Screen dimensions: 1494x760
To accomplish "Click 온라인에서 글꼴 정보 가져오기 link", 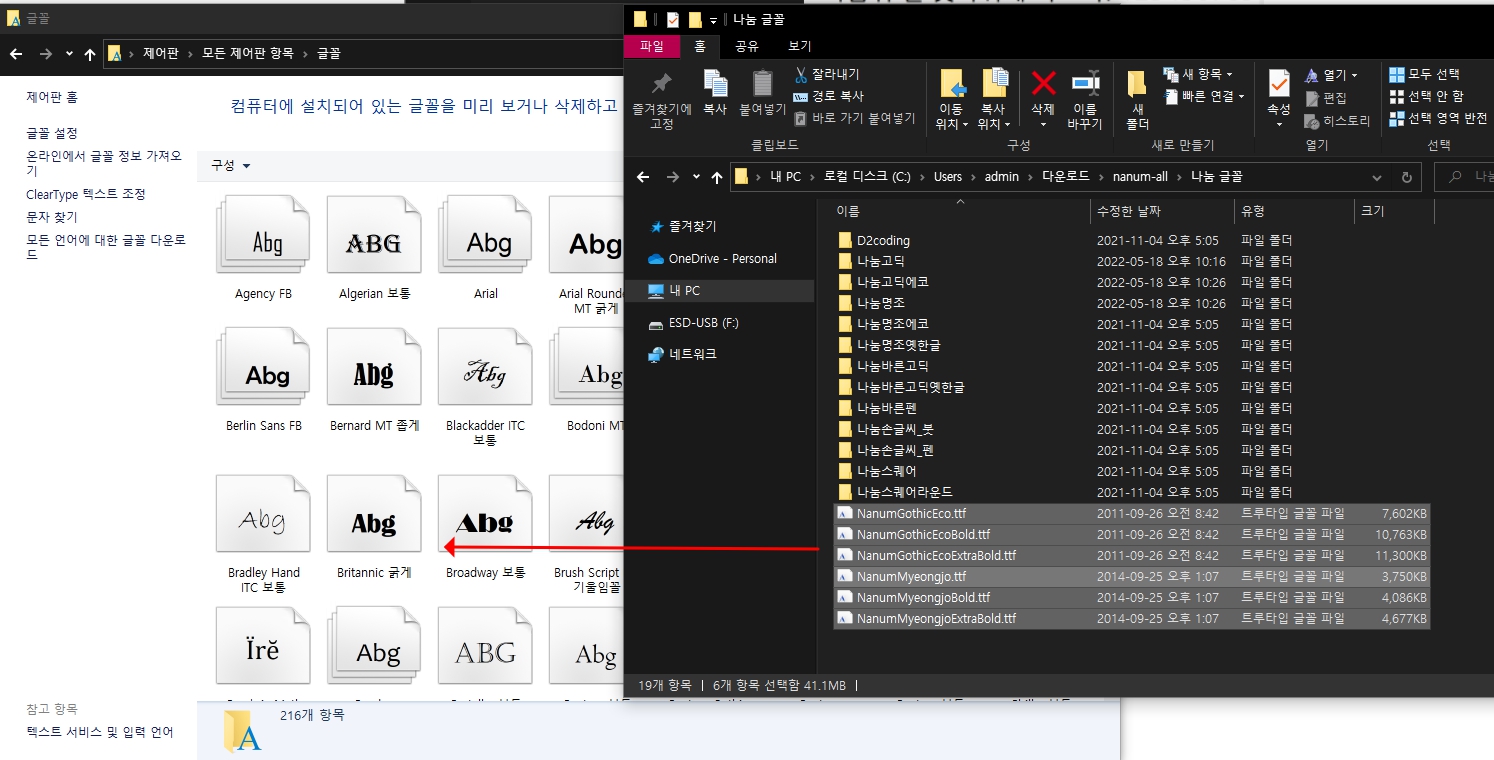I will 104,163.
